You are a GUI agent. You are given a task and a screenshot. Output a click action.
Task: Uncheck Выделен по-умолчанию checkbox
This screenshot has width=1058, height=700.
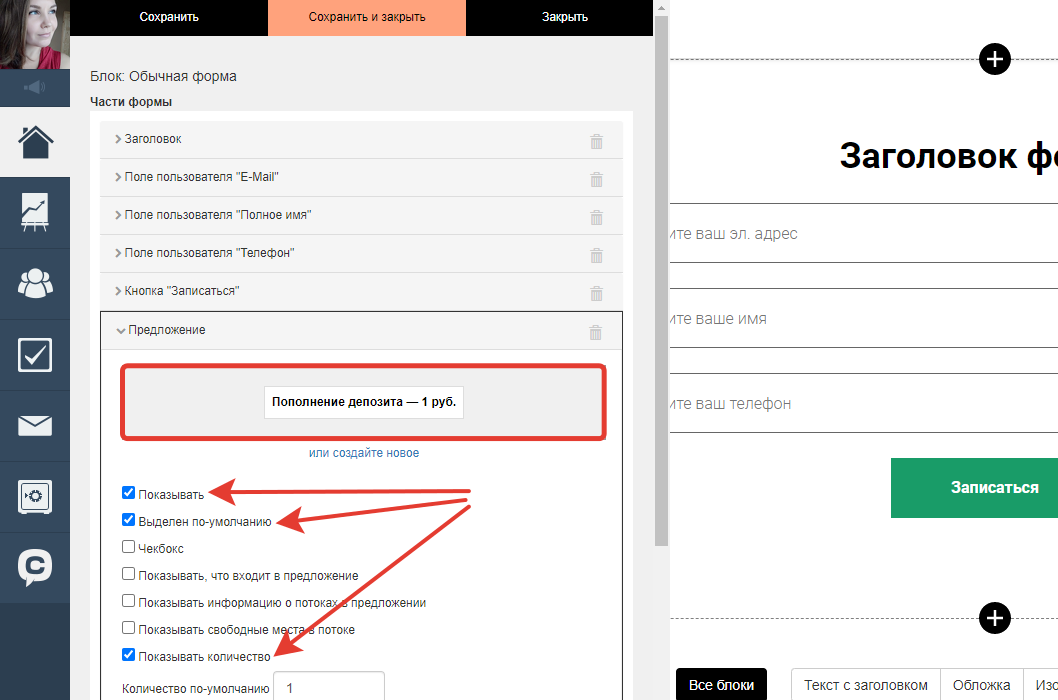point(128,520)
